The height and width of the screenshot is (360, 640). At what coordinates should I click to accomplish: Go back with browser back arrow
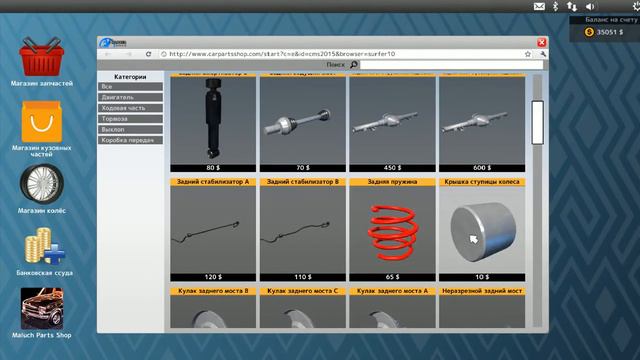tap(108, 54)
